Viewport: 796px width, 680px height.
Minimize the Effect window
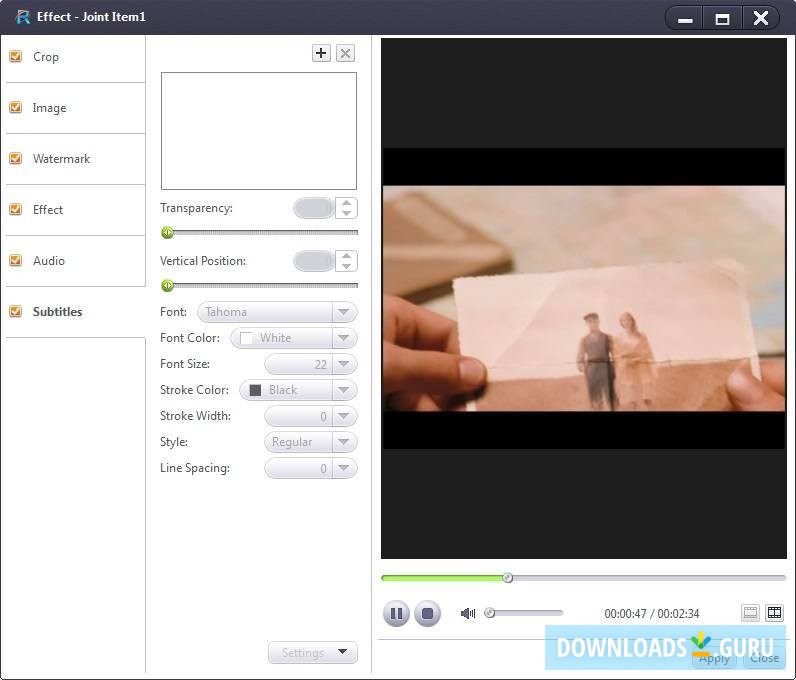[x=685, y=18]
